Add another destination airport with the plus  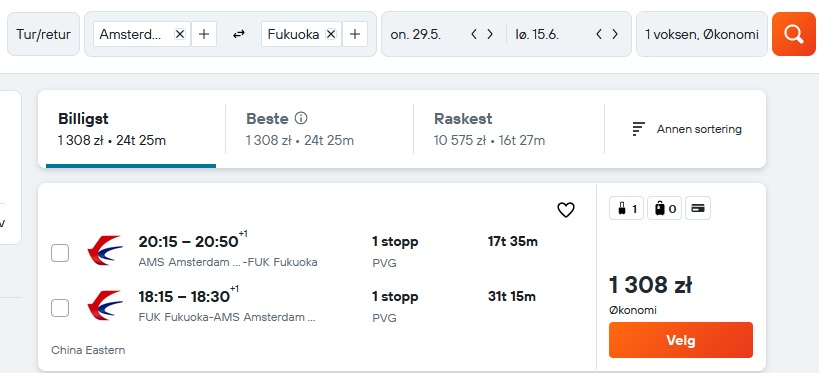[355, 34]
